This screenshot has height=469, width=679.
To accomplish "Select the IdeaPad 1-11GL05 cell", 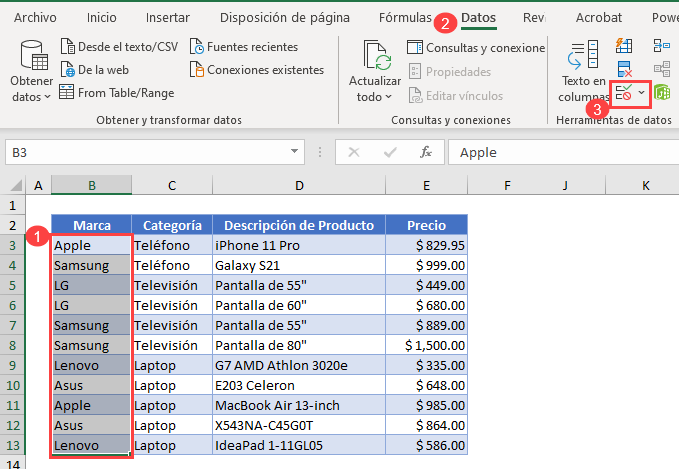I will pyautogui.click(x=299, y=445).
